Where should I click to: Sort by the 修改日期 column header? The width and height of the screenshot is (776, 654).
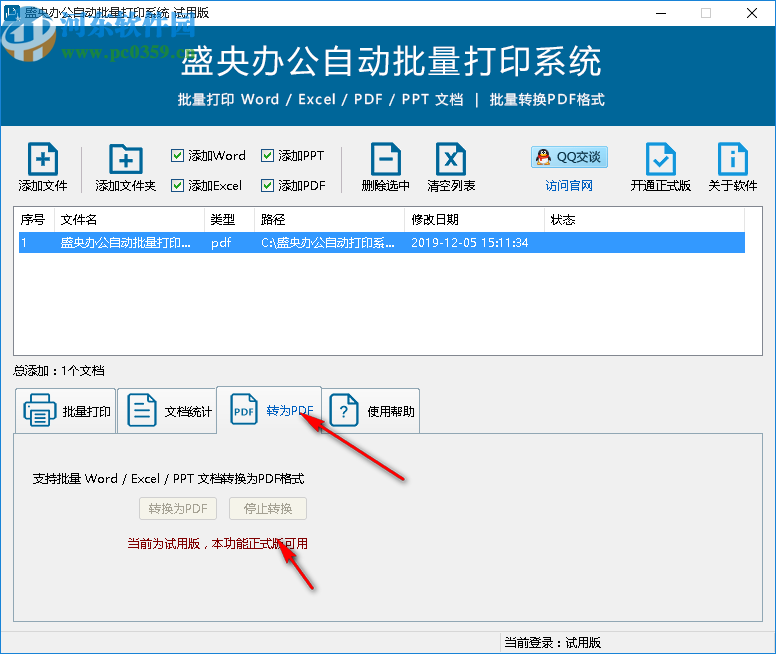pos(475,219)
